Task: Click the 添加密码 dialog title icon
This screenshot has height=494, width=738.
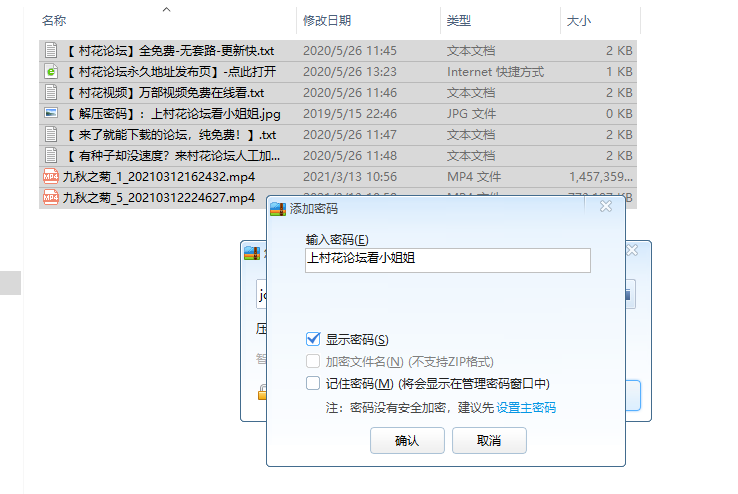Action: point(278,209)
